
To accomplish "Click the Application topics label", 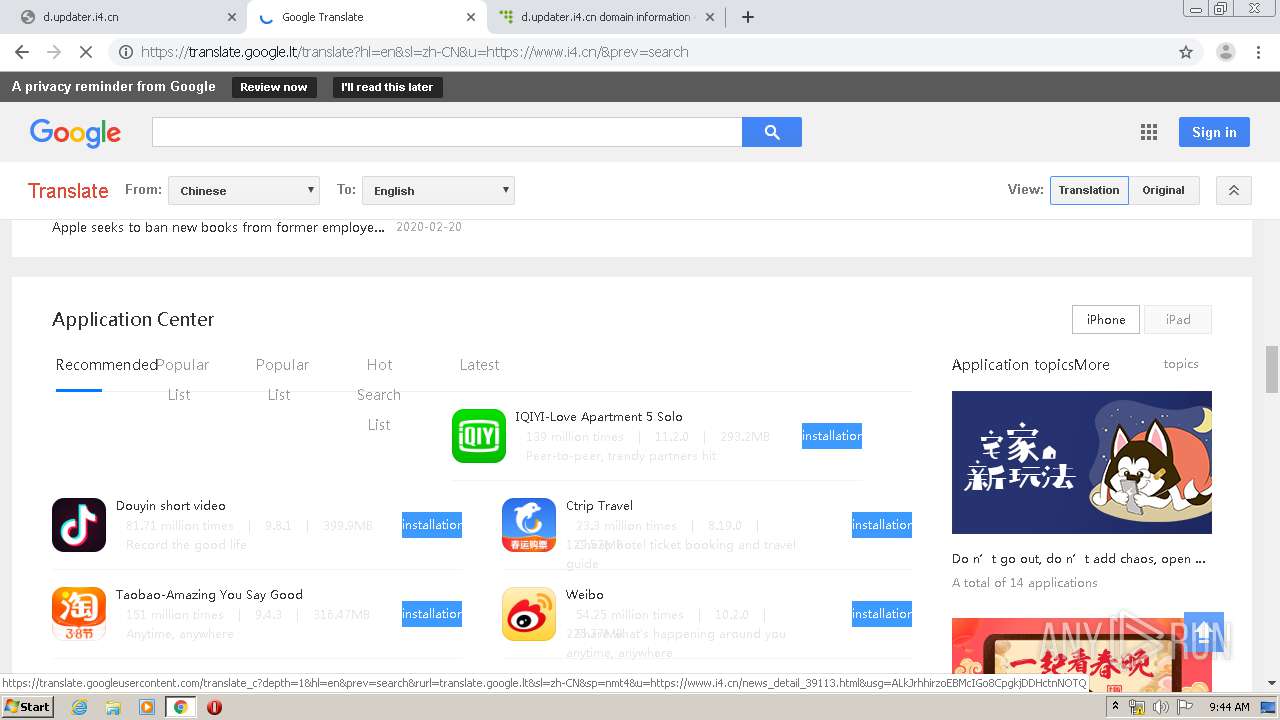I will click(1012, 365).
